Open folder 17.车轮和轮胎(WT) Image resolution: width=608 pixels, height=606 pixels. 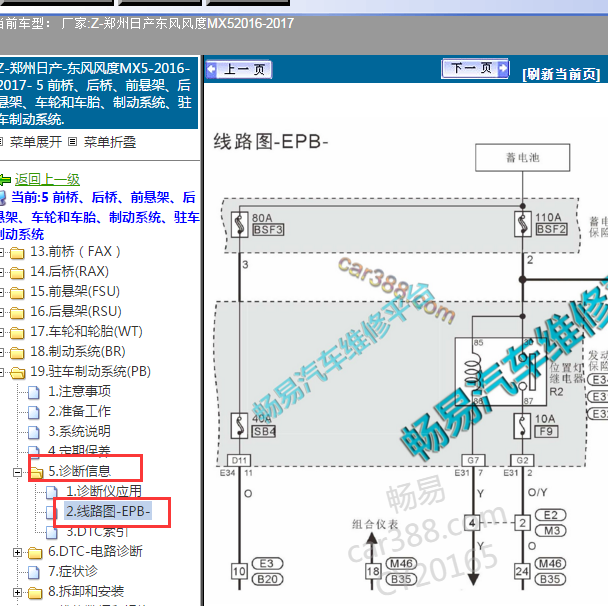(x=86, y=331)
